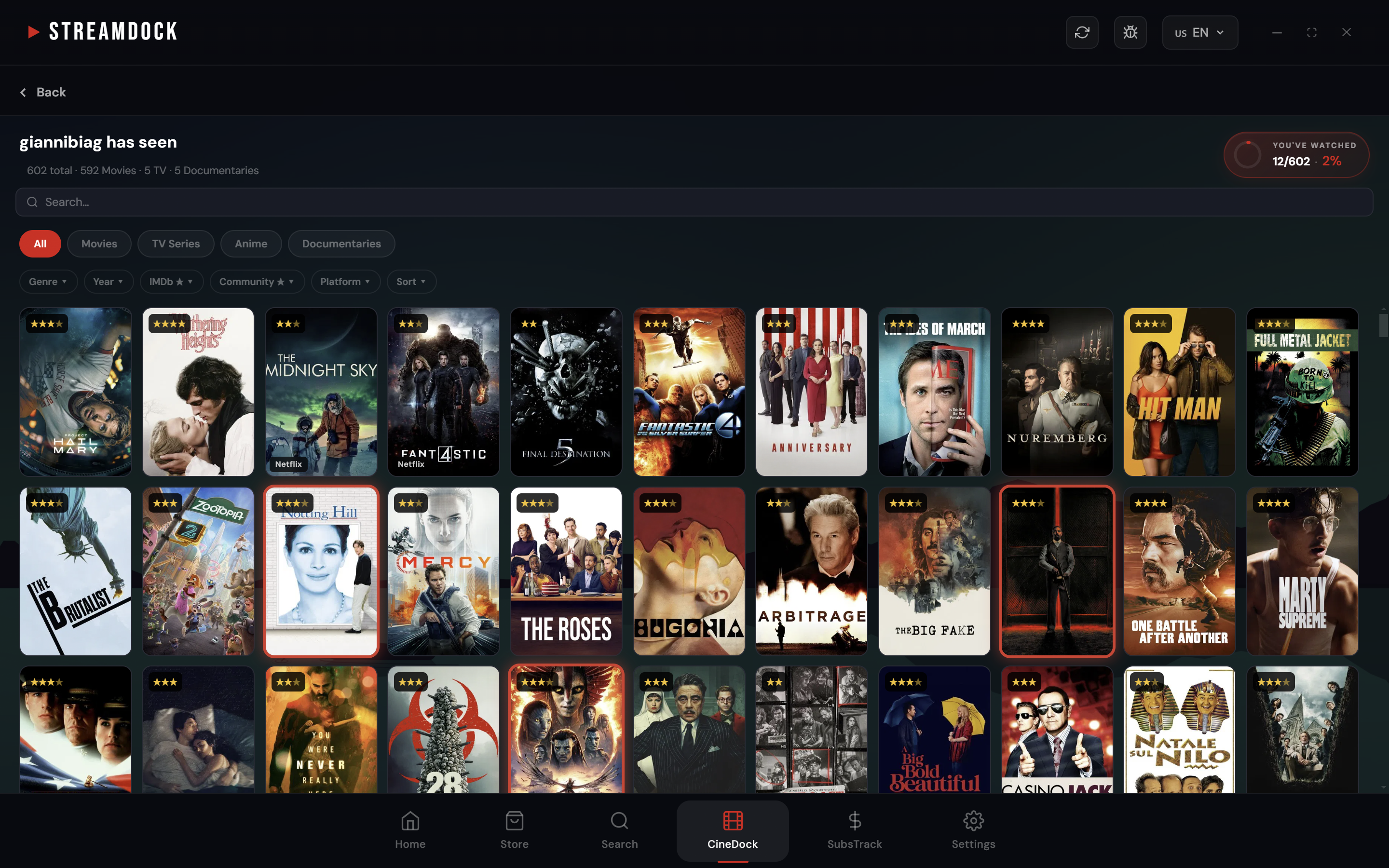Open The Brutalist poster
Viewport: 1389px width, 868px height.
click(76, 571)
